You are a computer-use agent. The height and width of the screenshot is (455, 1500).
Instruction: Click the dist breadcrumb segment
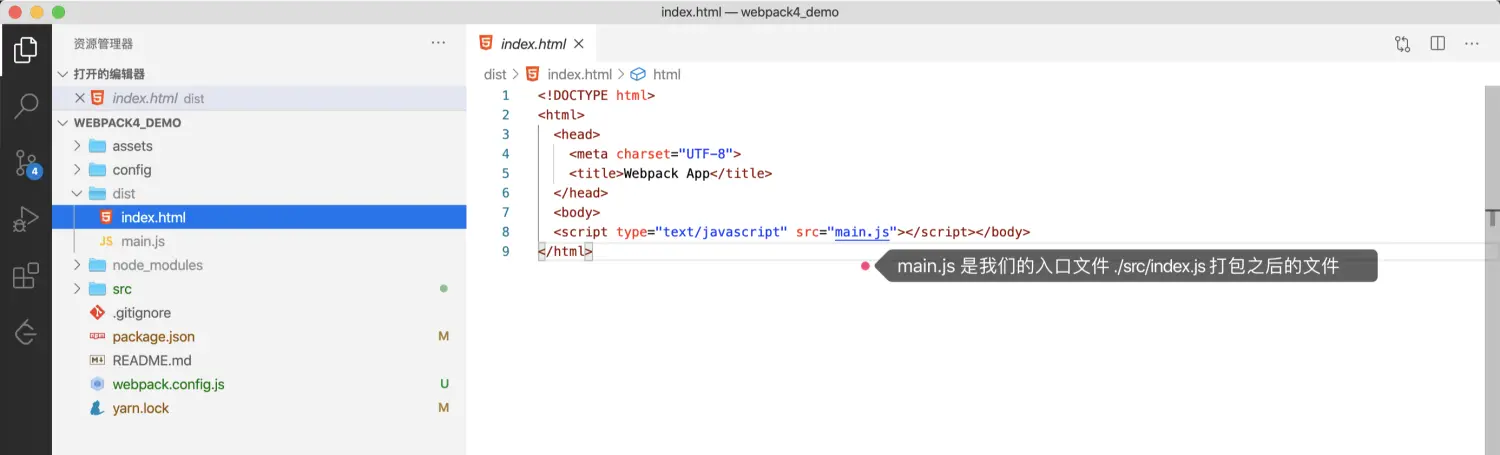click(x=495, y=74)
